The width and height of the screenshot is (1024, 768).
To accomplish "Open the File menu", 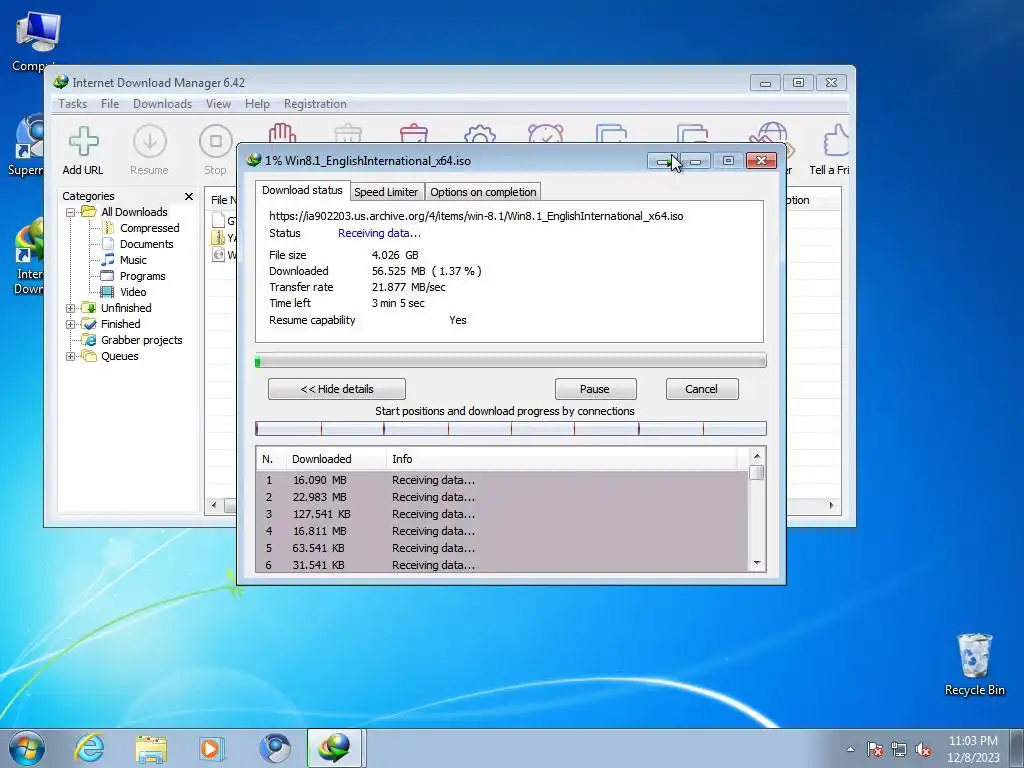I will click(x=110, y=104).
